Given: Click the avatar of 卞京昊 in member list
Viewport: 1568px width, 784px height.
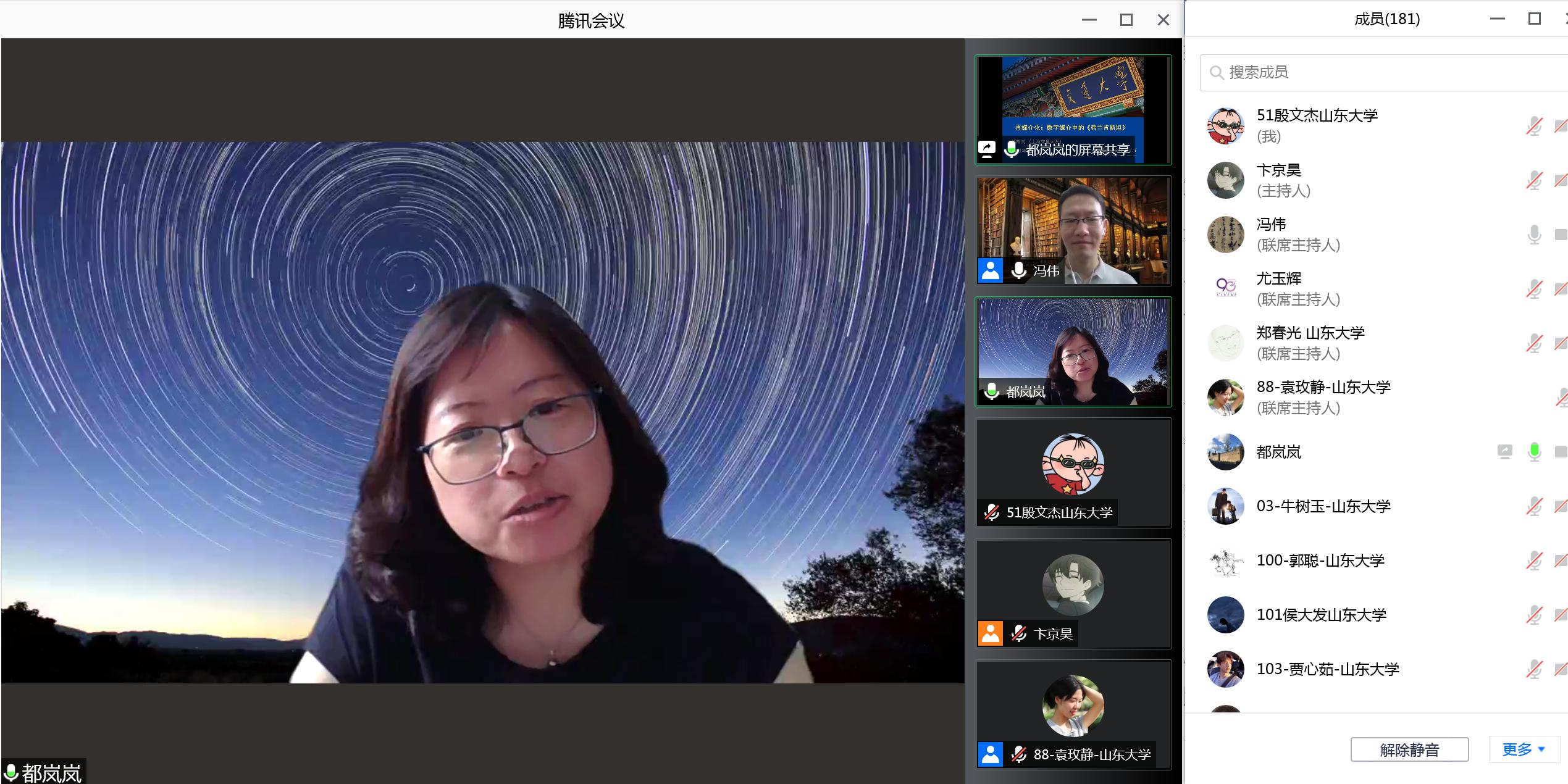Looking at the screenshot, I should 1225,180.
